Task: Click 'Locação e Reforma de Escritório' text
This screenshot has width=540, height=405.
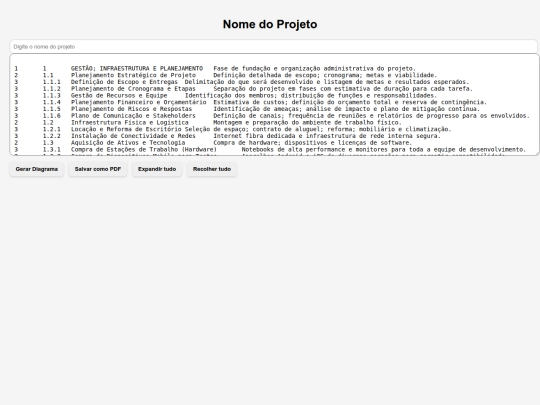Action: (126, 129)
